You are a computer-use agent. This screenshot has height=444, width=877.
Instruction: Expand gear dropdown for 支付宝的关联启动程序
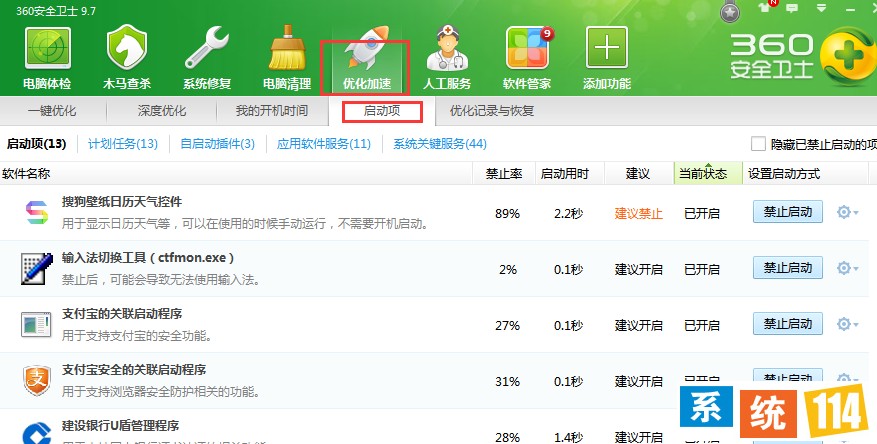pos(847,325)
